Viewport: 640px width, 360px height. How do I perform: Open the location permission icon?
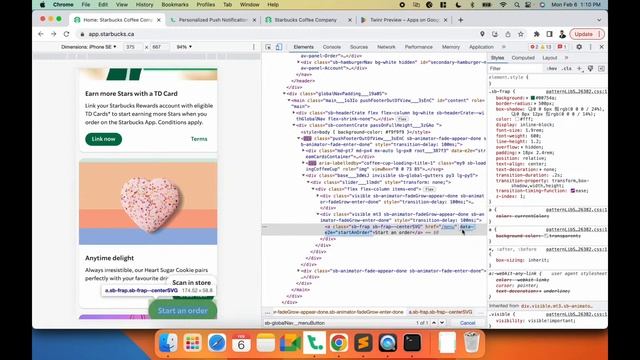[x=482, y=34]
